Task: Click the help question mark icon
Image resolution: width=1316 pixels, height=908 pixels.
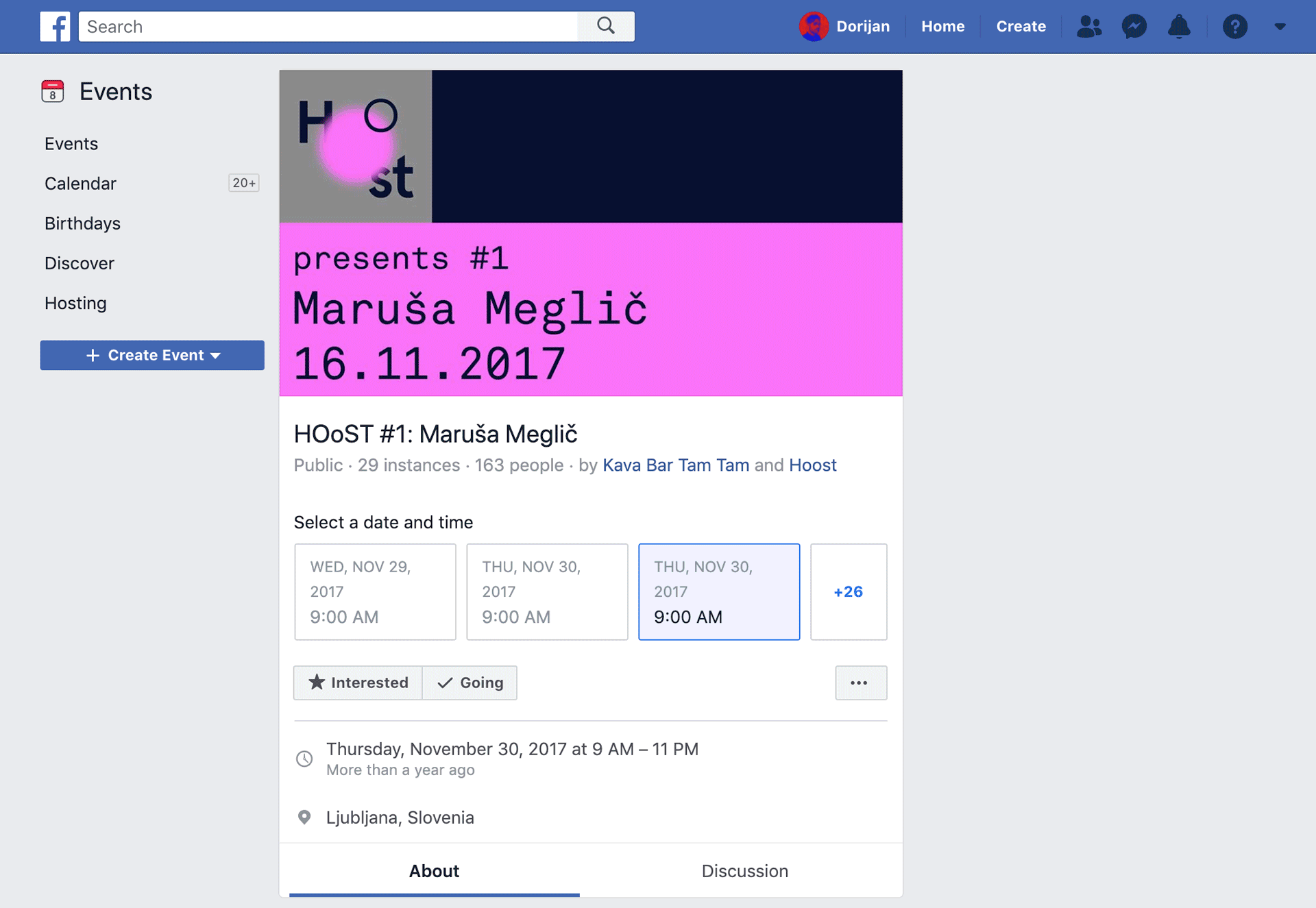Action: pyautogui.click(x=1234, y=27)
